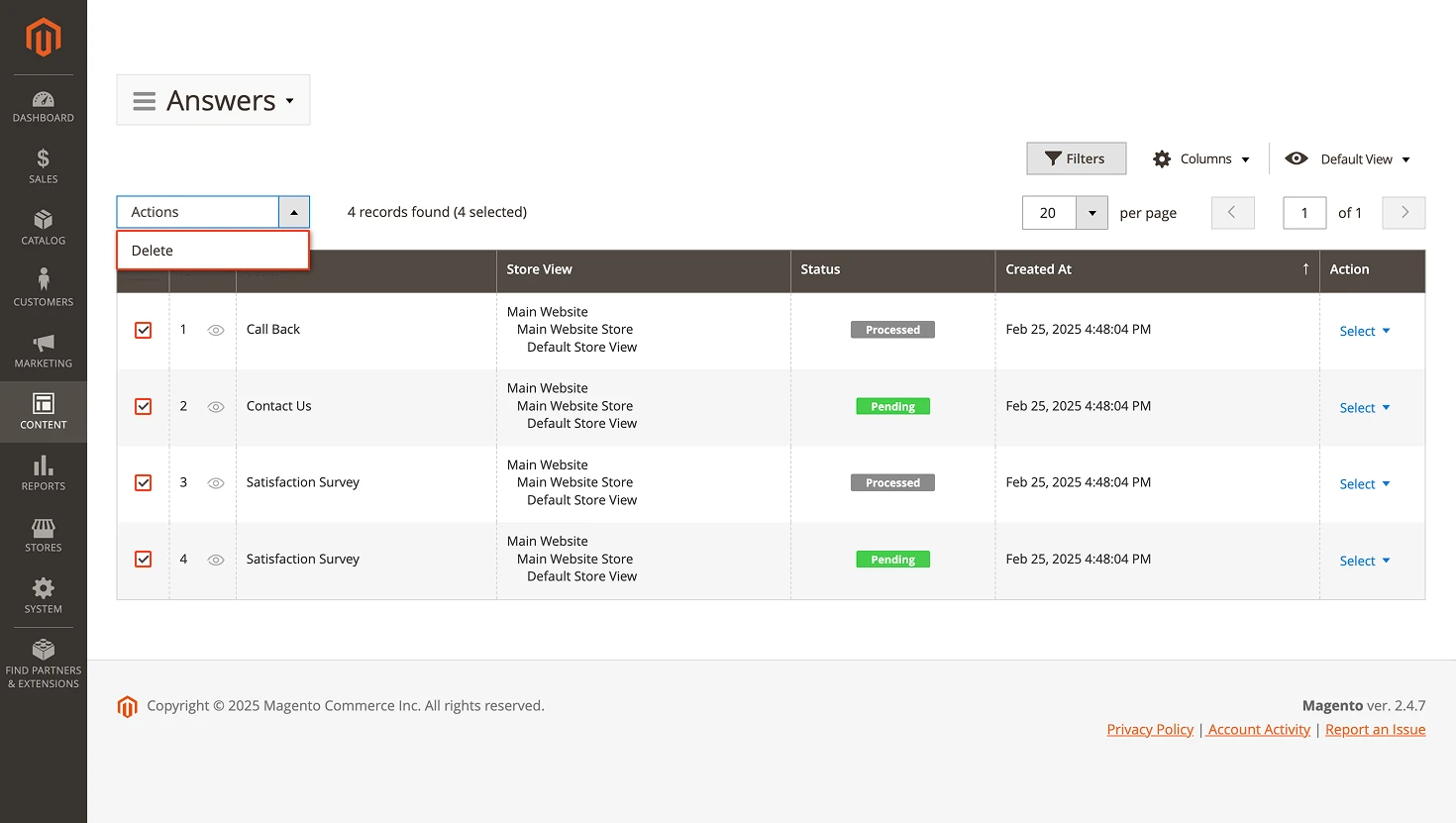Select the Reports sidebar icon
Screen dimensions: 1456x823
tap(43, 473)
